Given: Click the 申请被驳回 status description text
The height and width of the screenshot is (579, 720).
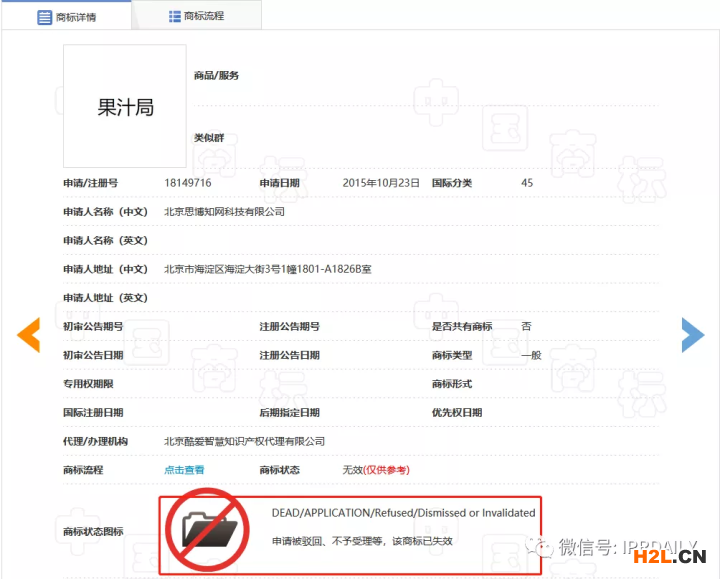Looking at the screenshot, I should tap(362, 541).
